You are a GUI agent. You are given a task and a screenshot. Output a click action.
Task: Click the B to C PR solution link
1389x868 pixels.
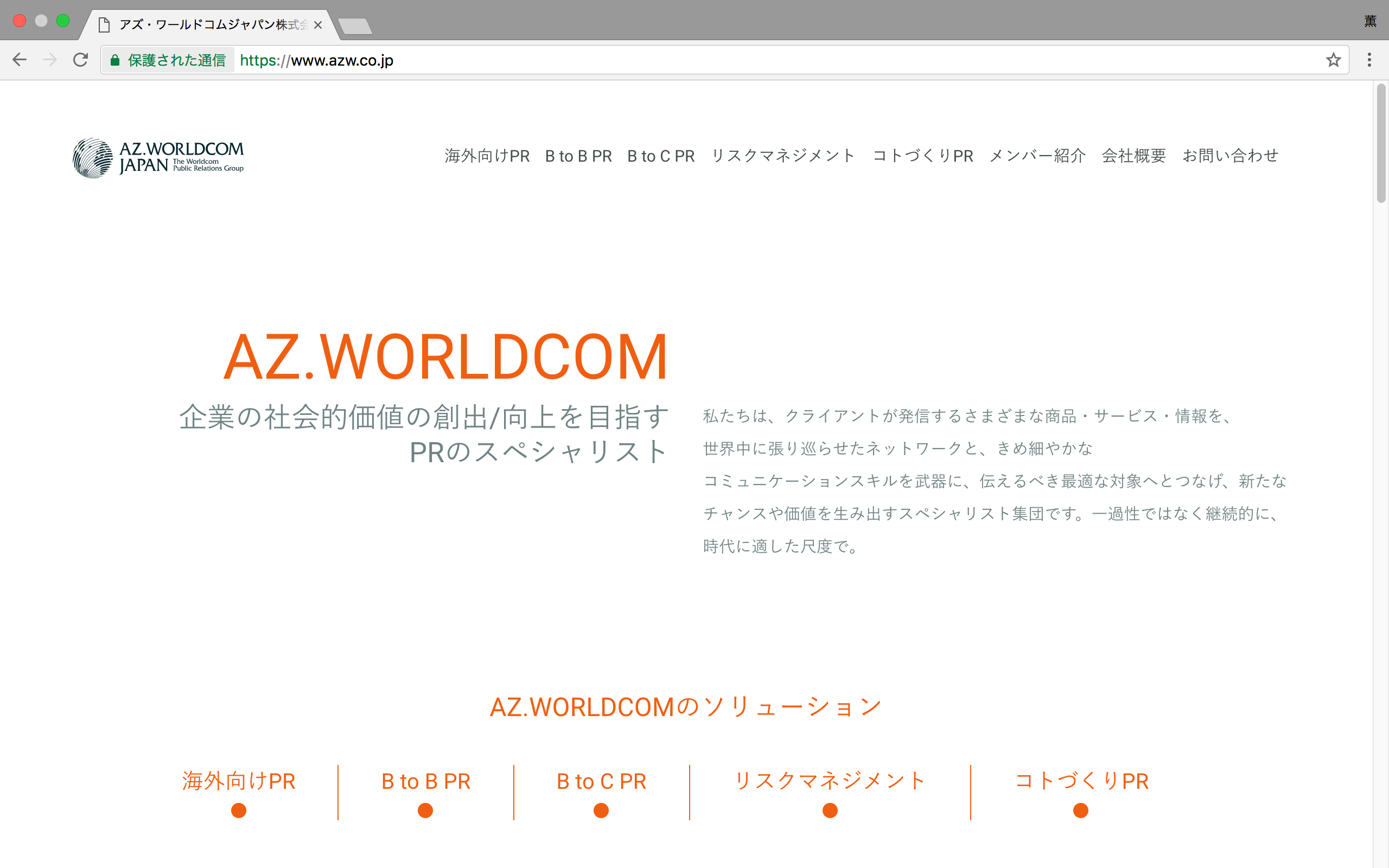coord(602,781)
